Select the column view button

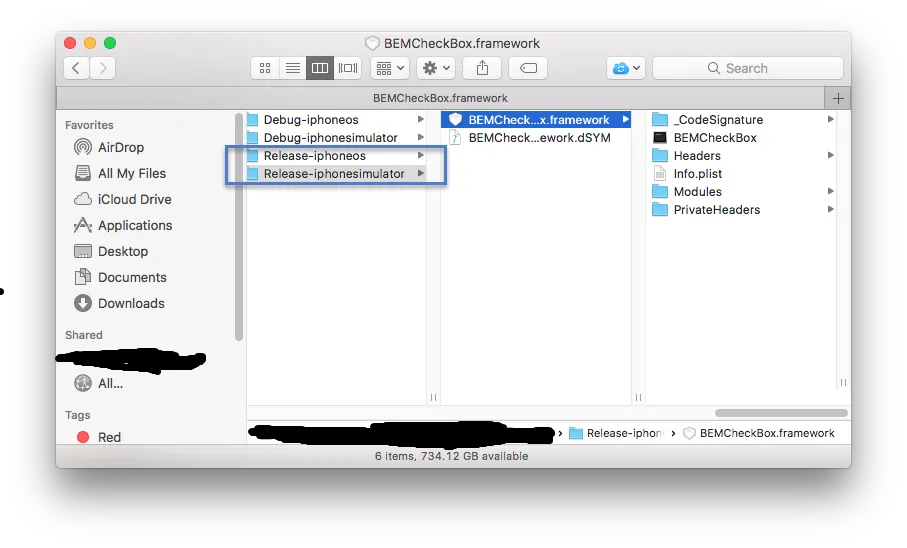click(x=320, y=68)
